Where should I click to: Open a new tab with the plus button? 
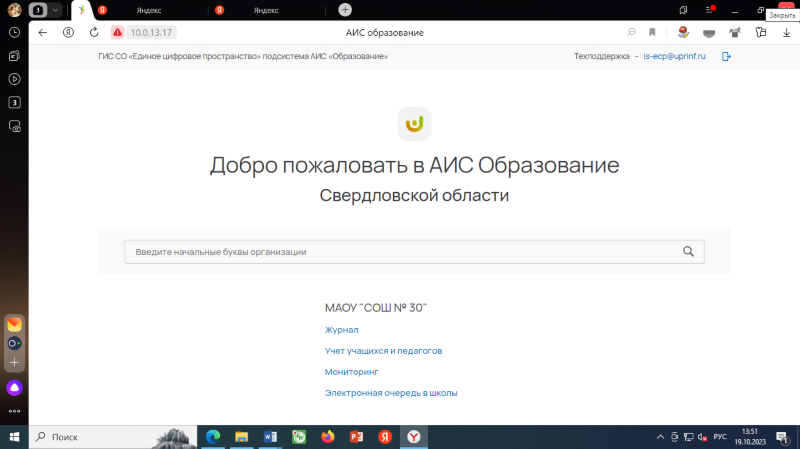pos(345,9)
